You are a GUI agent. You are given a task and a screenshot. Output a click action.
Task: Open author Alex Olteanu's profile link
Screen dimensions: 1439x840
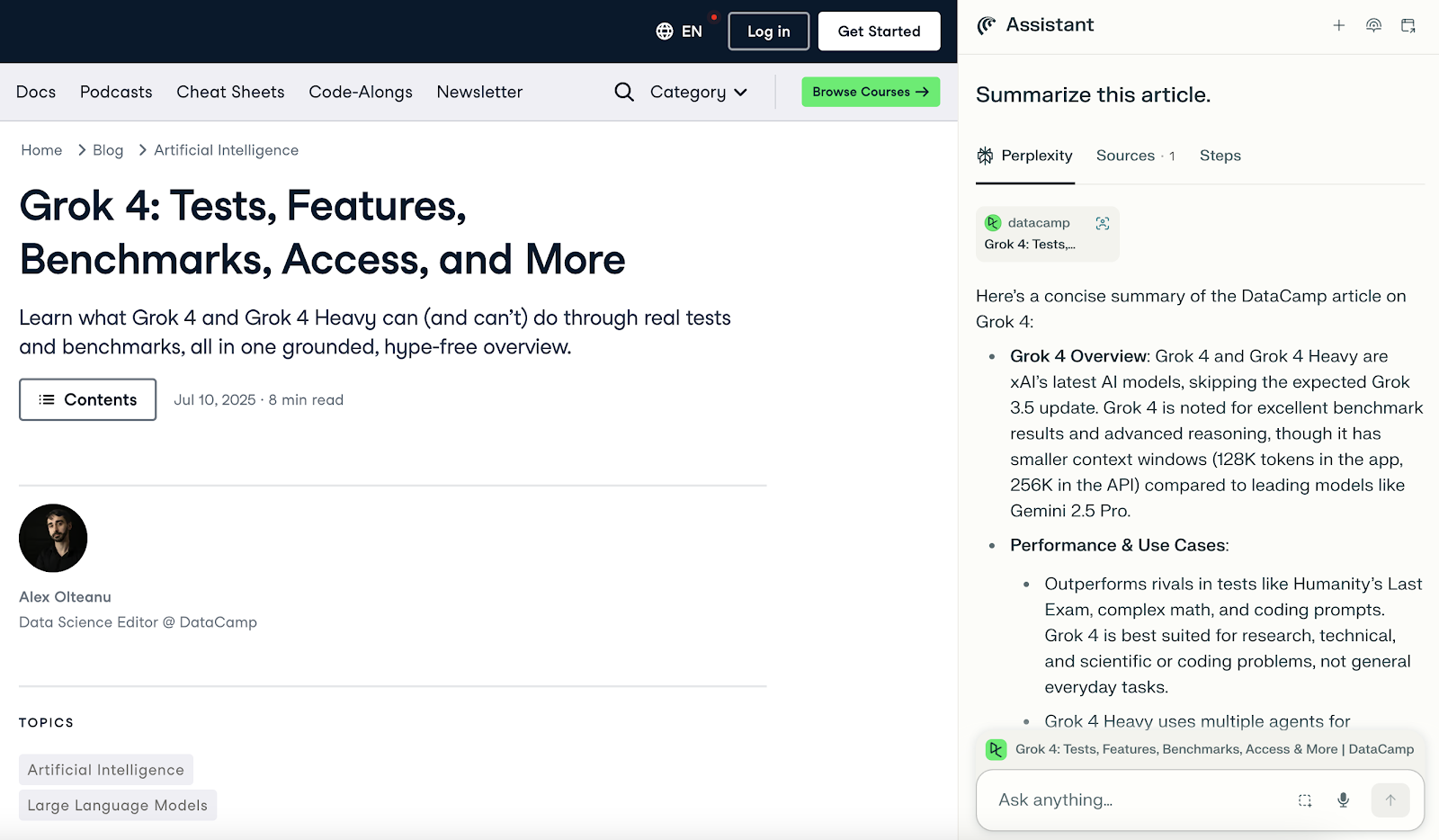pyautogui.click(x=65, y=597)
